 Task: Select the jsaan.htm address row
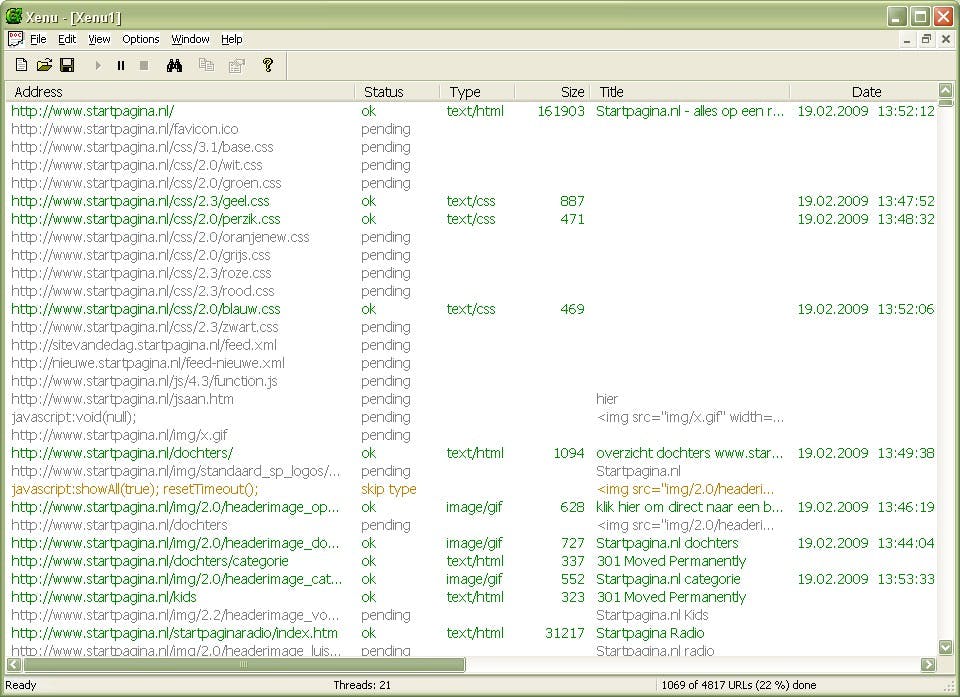click(122, 399)
